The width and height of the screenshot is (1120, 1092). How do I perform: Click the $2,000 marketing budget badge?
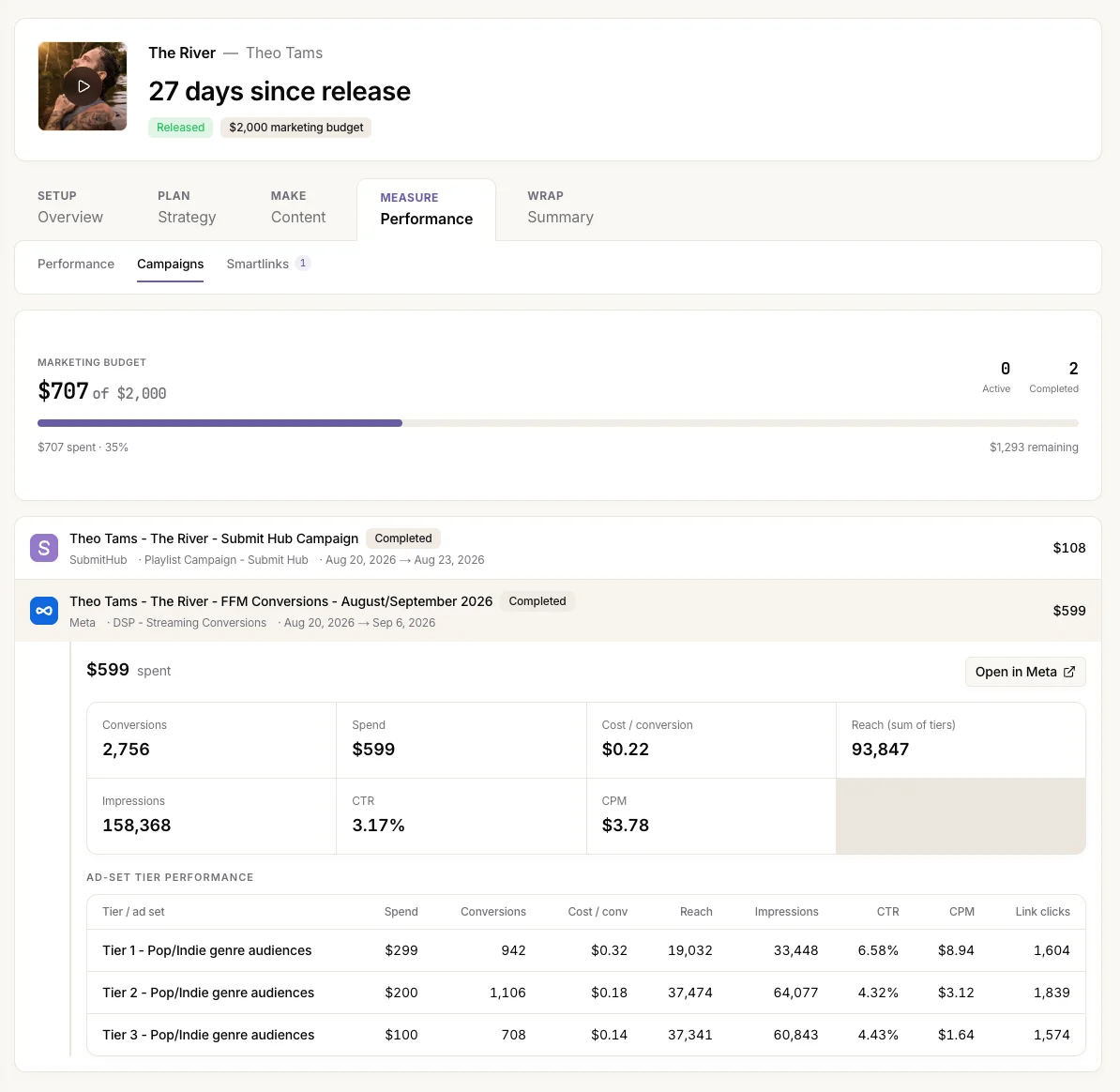pyautogui.click(x=295, y=128)
